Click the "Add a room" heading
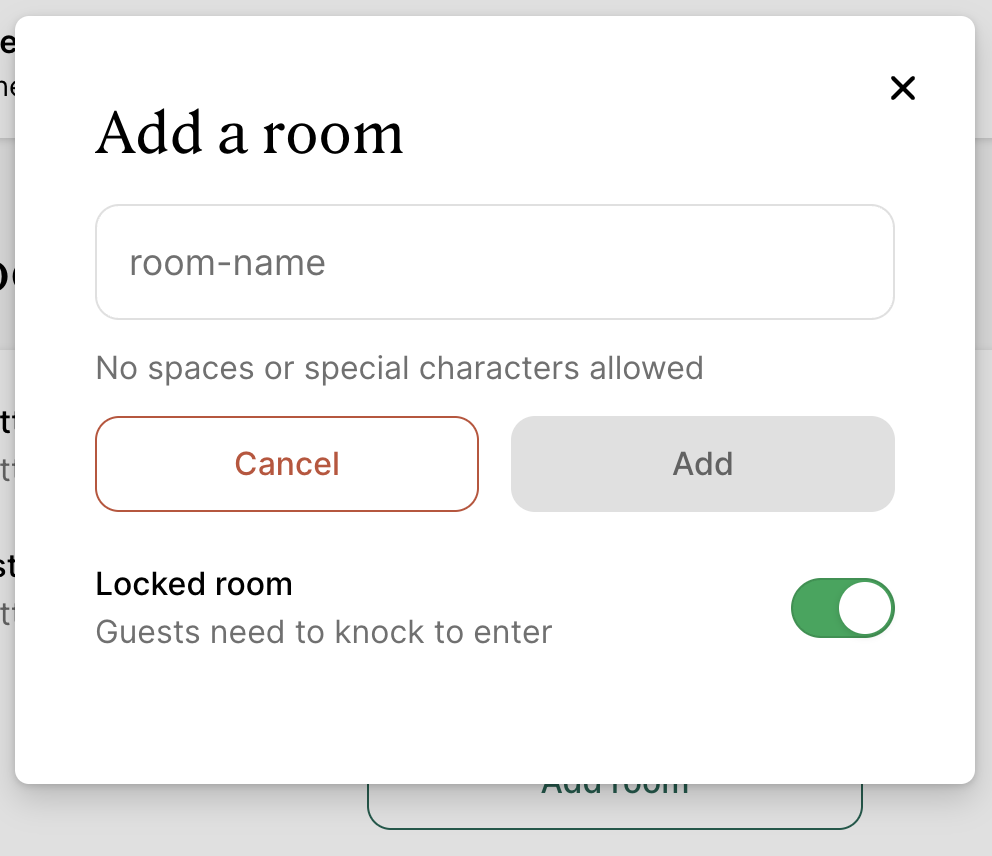Screen dimensions: 992x856 (x=249, y=134)
